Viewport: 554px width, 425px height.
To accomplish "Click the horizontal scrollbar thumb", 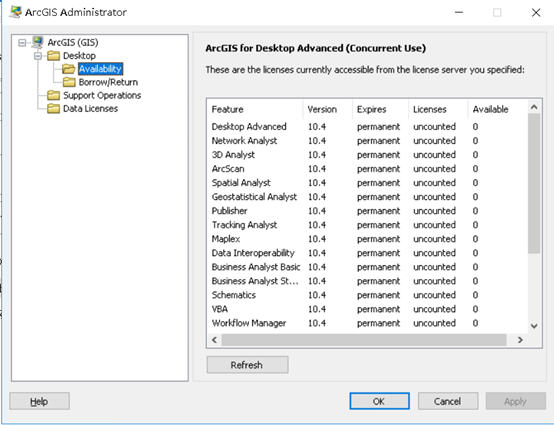I will 364,340.
